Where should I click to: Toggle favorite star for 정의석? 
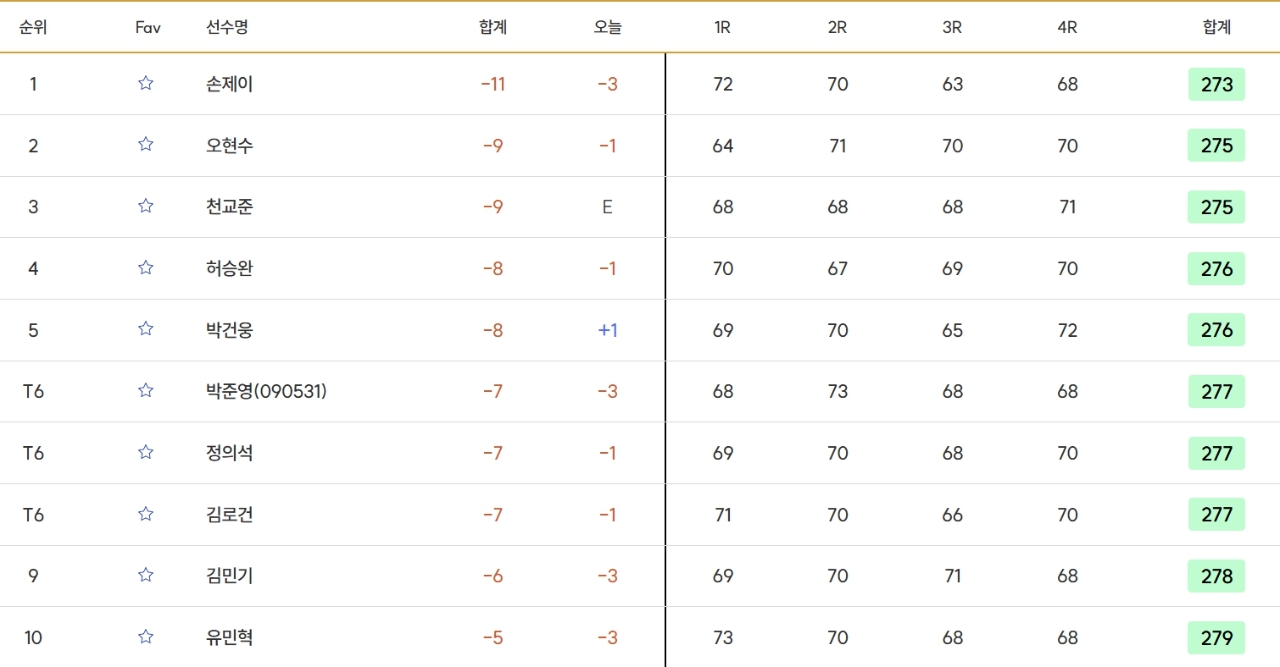click(x=146, y=452)
